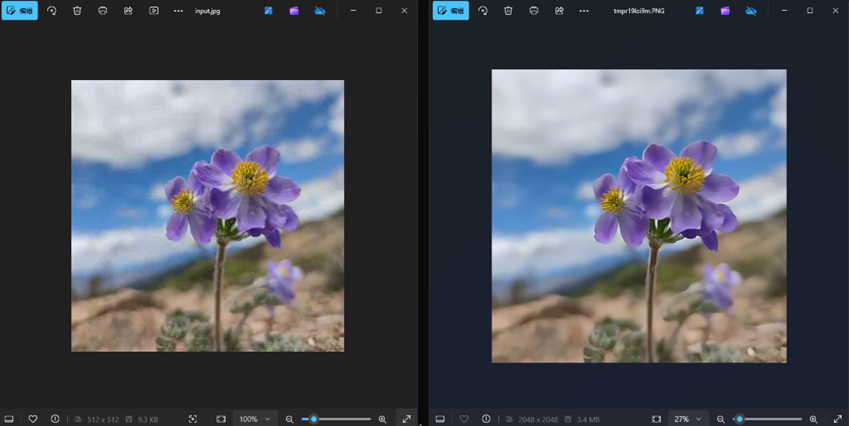Click Edit button in tmpr19lci9m.PNG window
The width and height of the screenshot is (849, 426).
450,10
